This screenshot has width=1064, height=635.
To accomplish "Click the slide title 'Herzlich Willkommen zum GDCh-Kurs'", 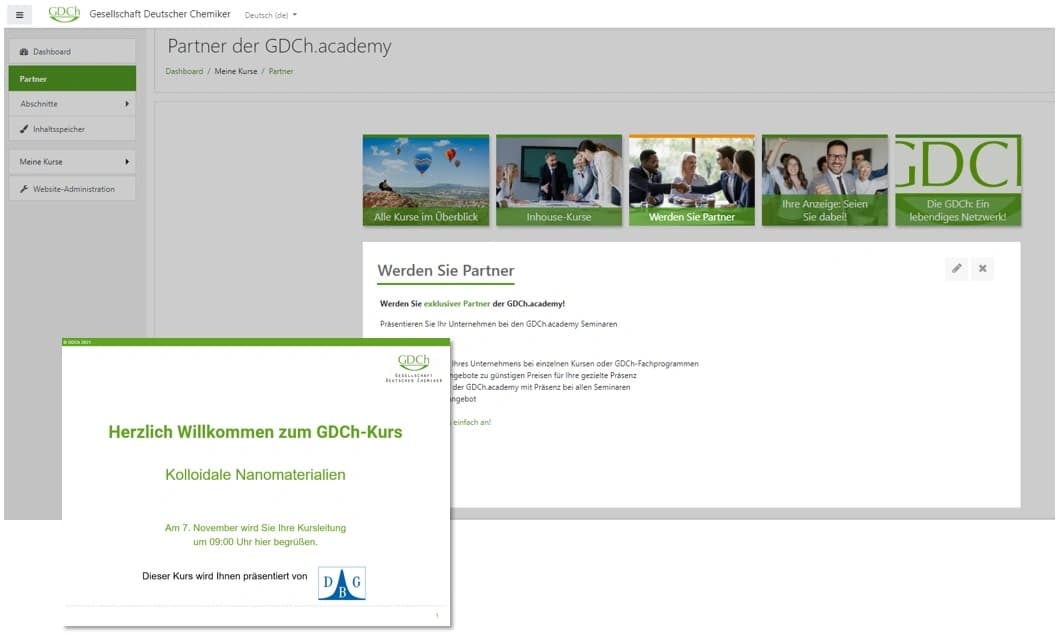I will pyautogui.click(x=255, y=432).
